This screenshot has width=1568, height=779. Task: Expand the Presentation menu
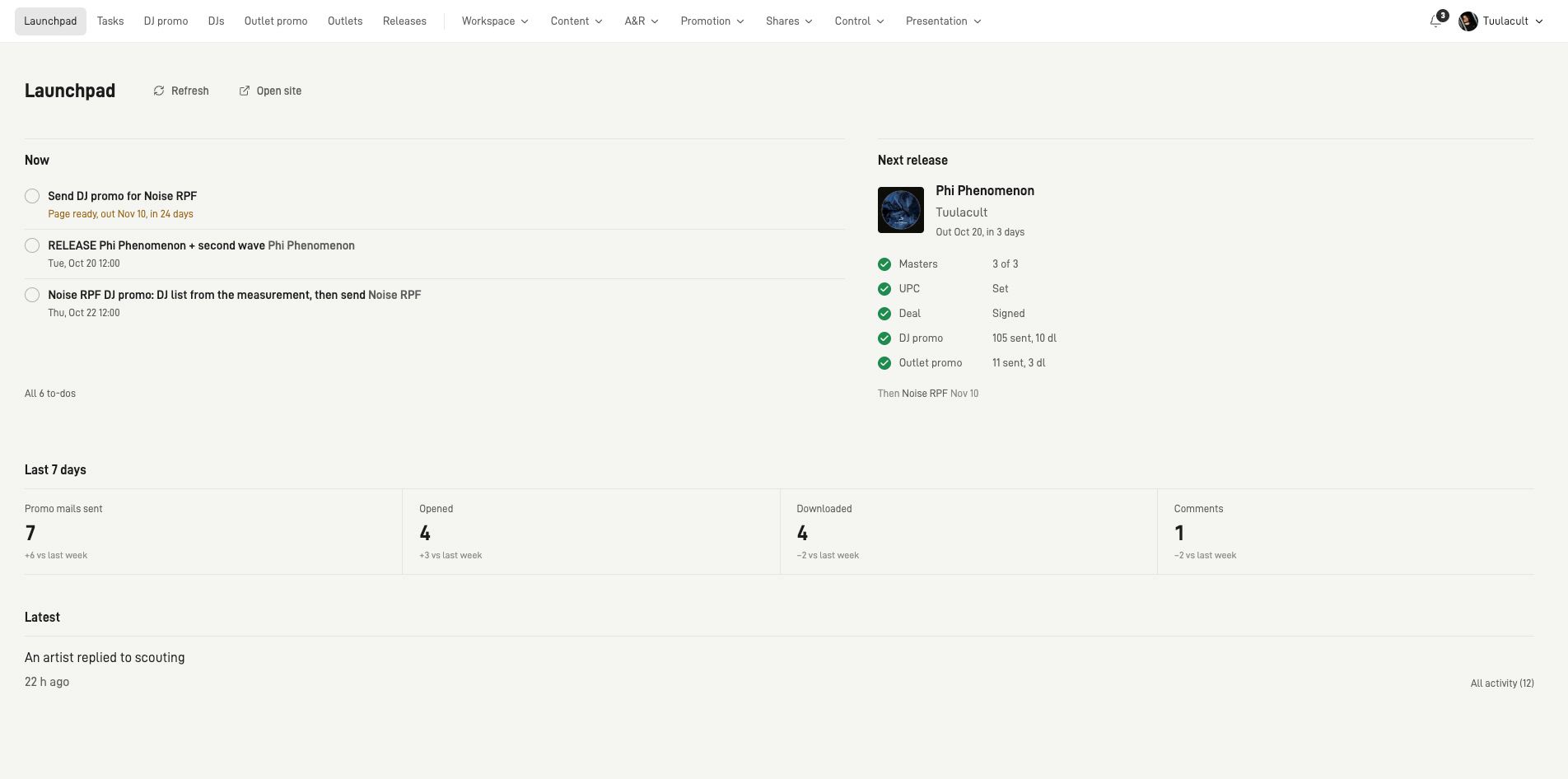[x=943, y=21]
